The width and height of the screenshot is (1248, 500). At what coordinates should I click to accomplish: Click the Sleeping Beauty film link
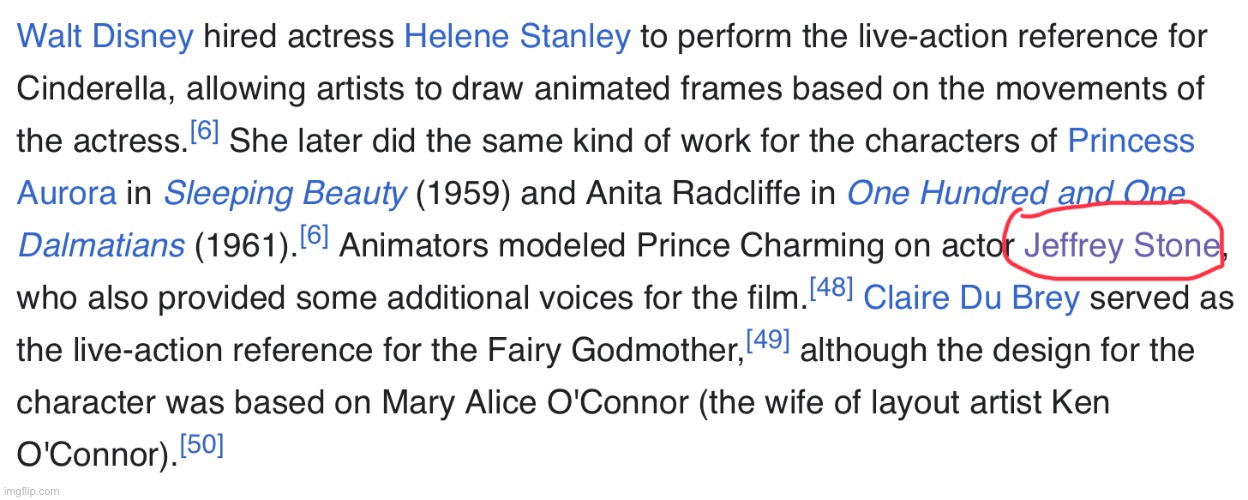point(284,193)
